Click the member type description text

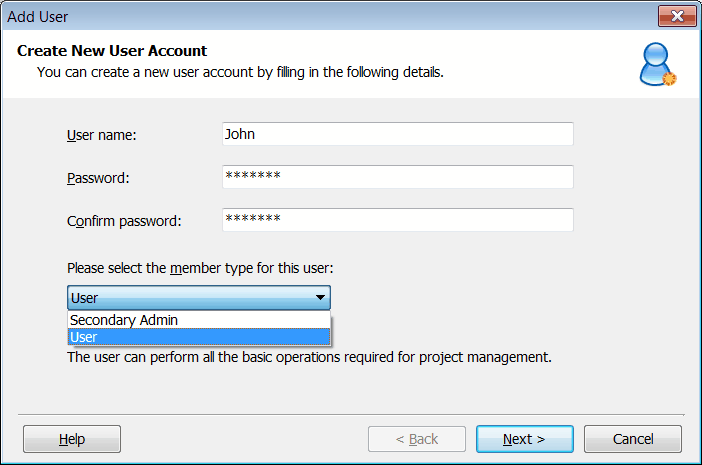point(309,357)
